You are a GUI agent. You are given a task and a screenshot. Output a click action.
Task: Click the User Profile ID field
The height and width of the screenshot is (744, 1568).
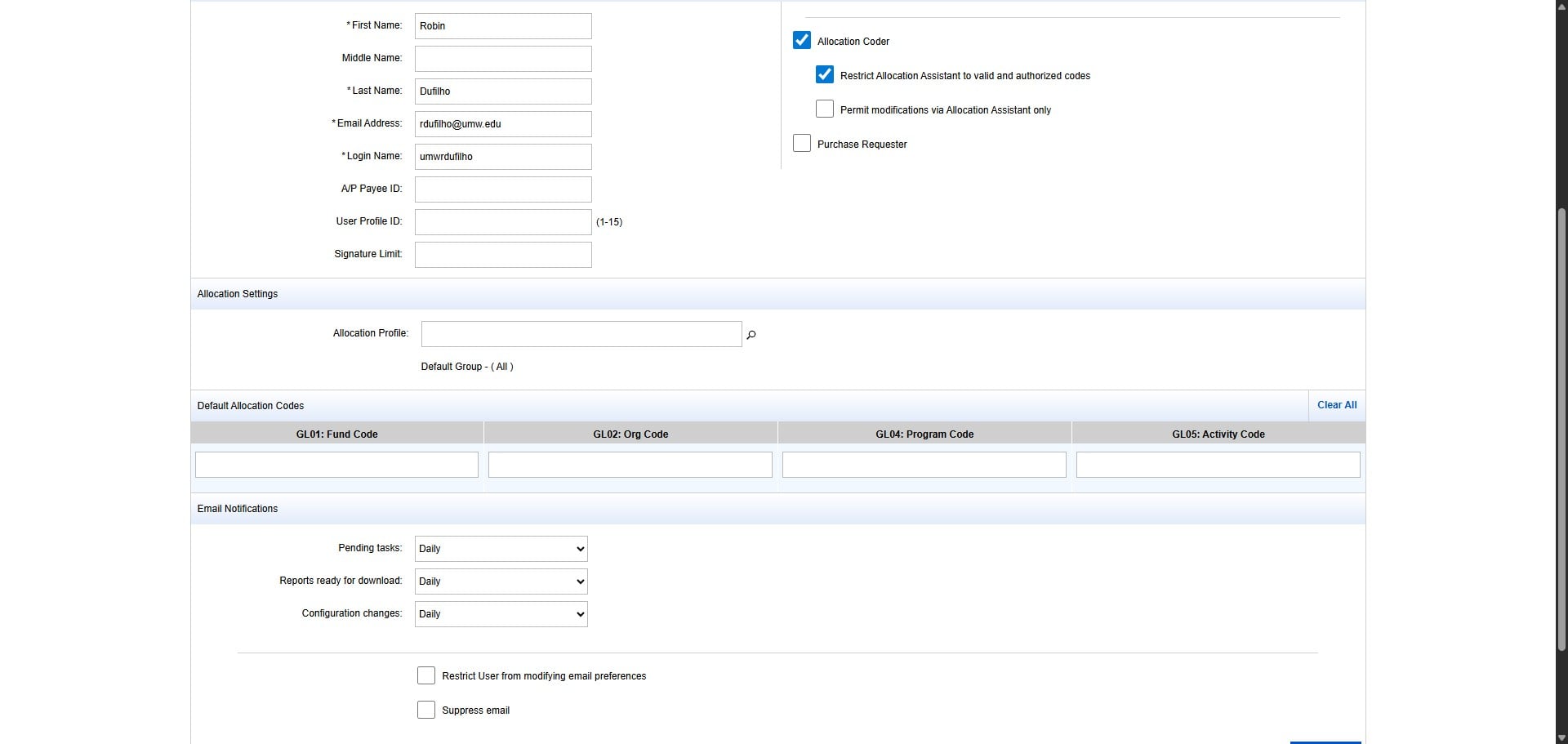pos(503,222)
